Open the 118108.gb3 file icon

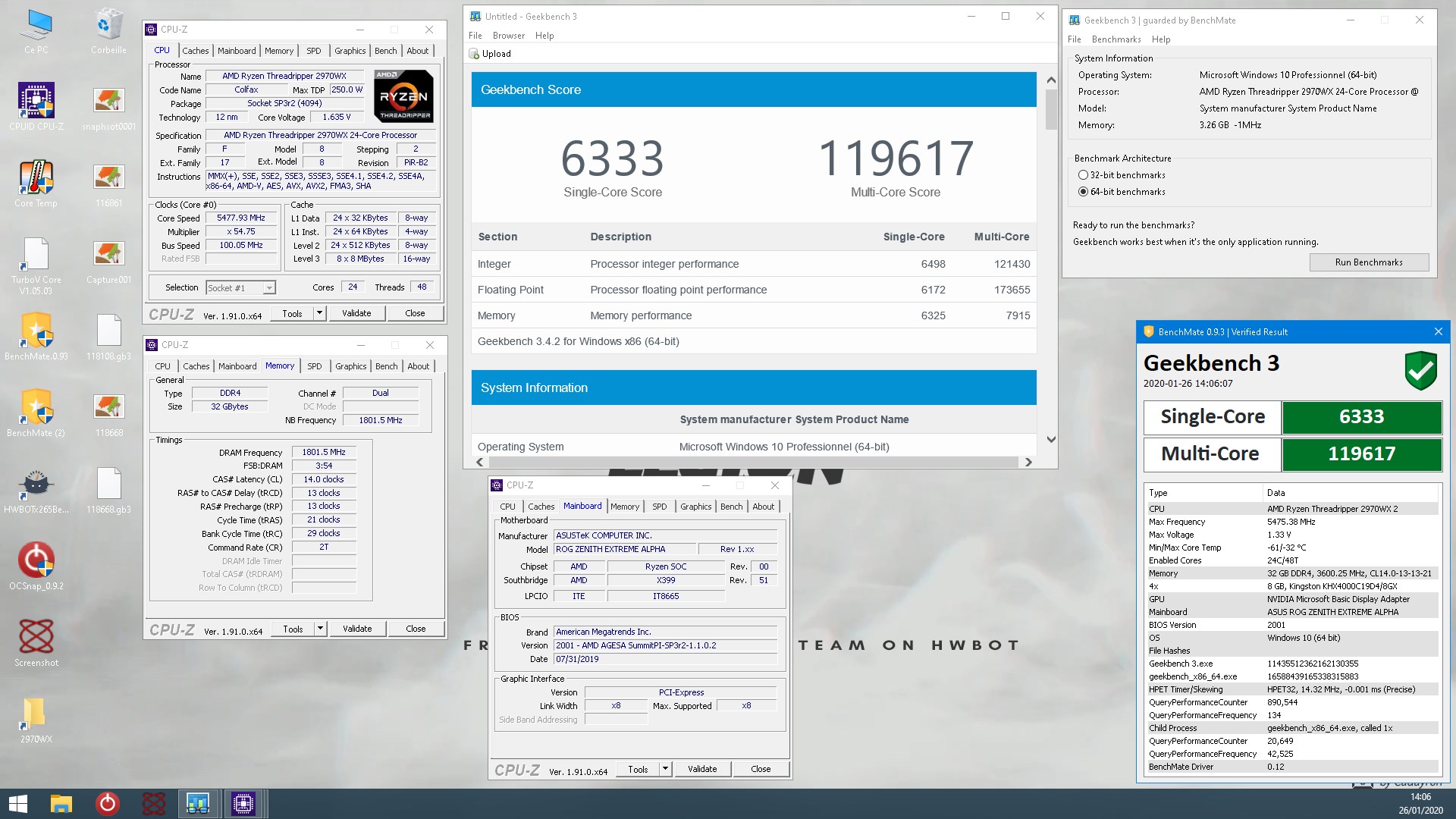tap(108, 337)
